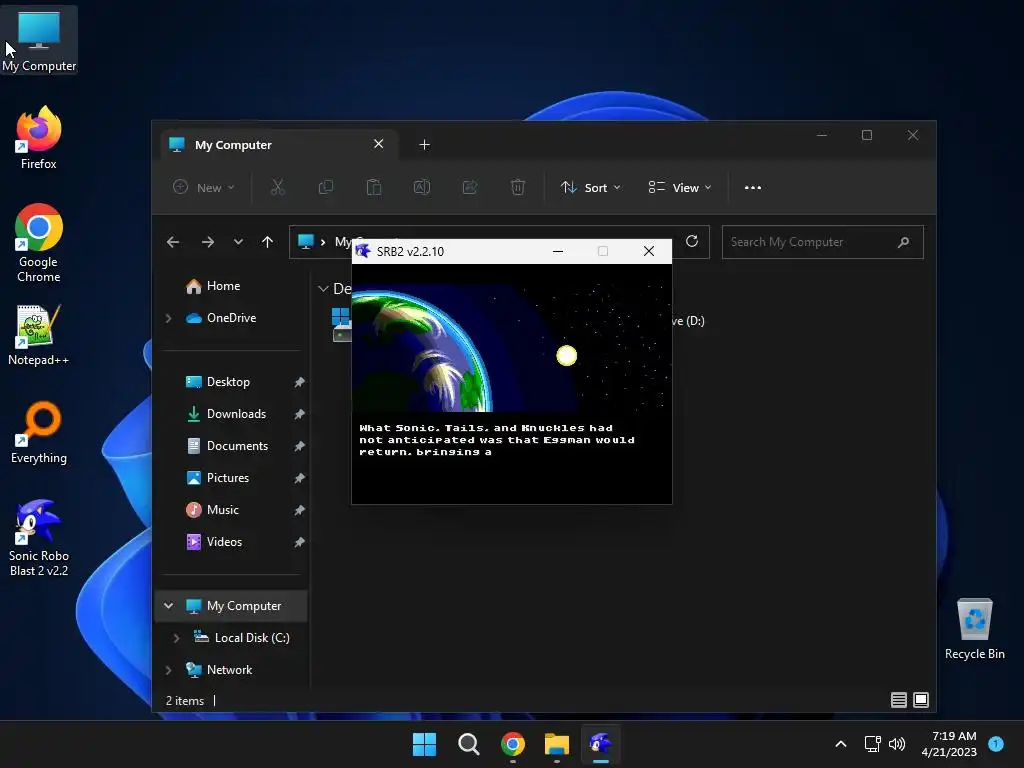
Task: Switch to Chrome on the taskbar
Action: pyautogui.click(x=513, y=744)
